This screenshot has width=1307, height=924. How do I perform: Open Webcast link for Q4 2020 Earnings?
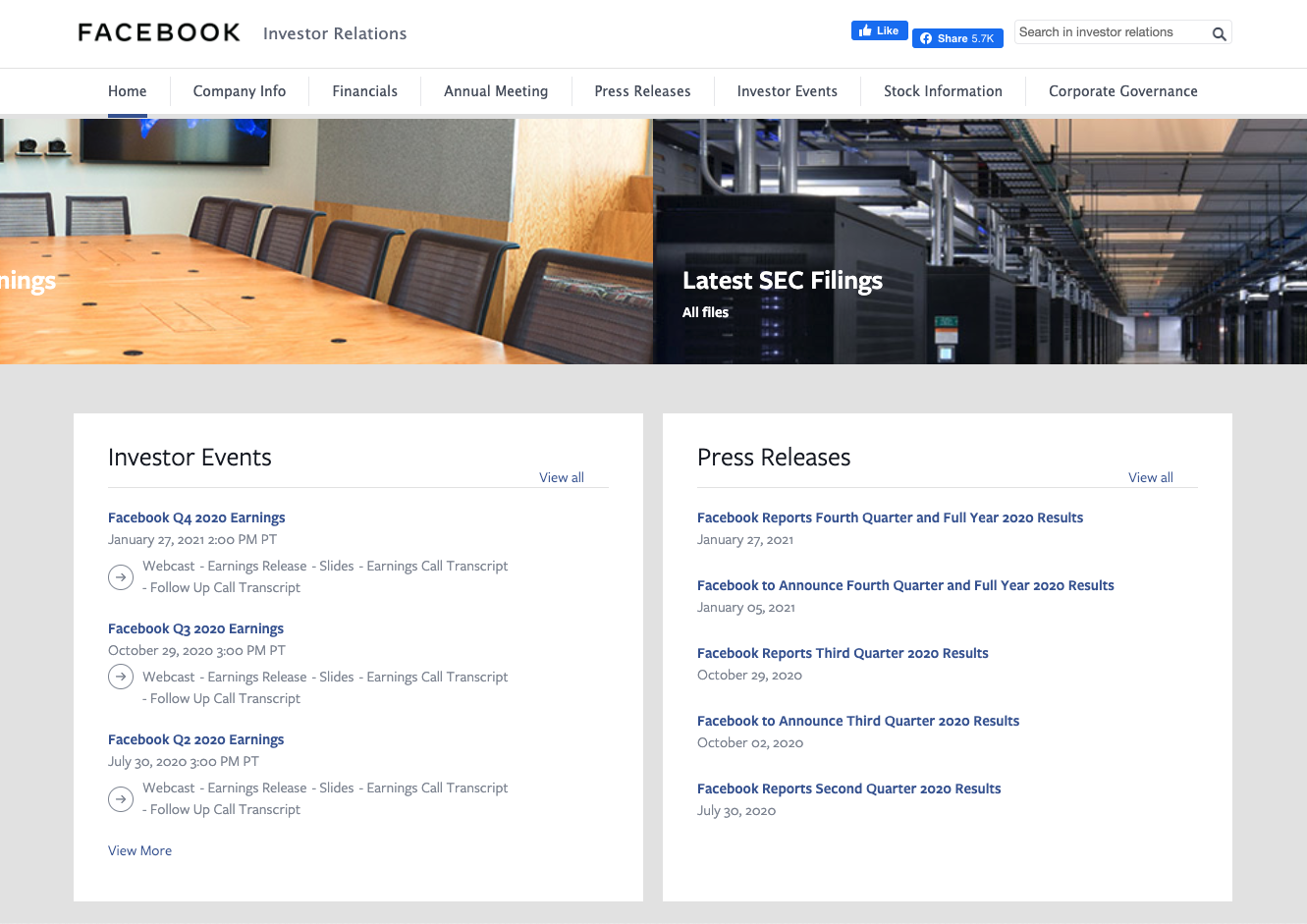coord(169,566)
